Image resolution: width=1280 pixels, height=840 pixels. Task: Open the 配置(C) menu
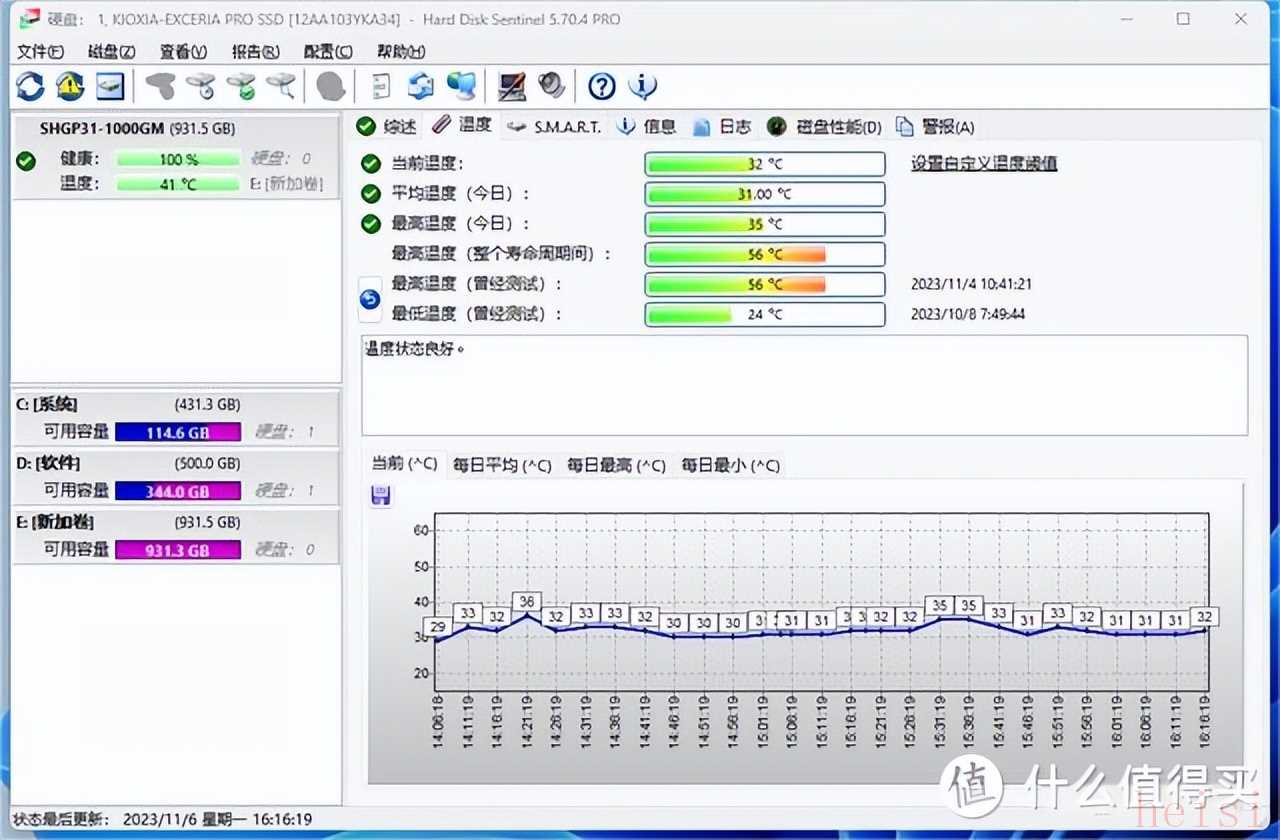pos(328,52)
